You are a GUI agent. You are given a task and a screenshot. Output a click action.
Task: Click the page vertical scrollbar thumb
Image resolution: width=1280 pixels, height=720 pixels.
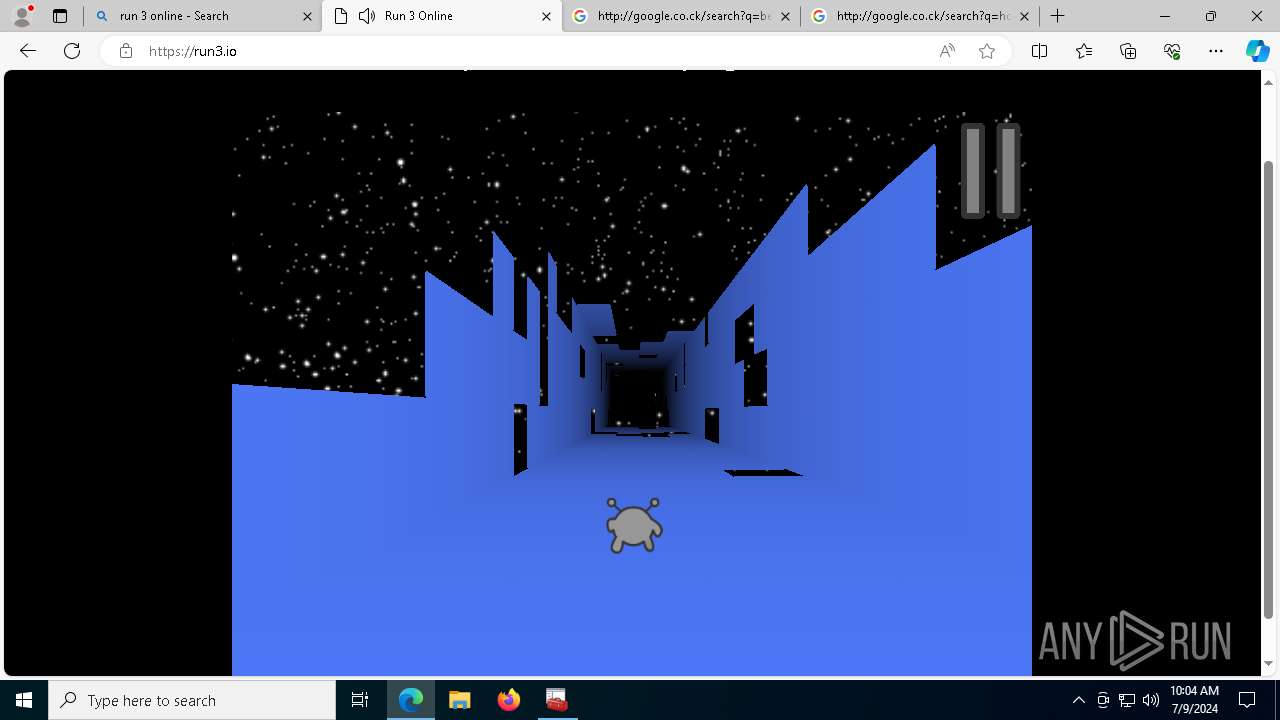[x=1270, y=389]
